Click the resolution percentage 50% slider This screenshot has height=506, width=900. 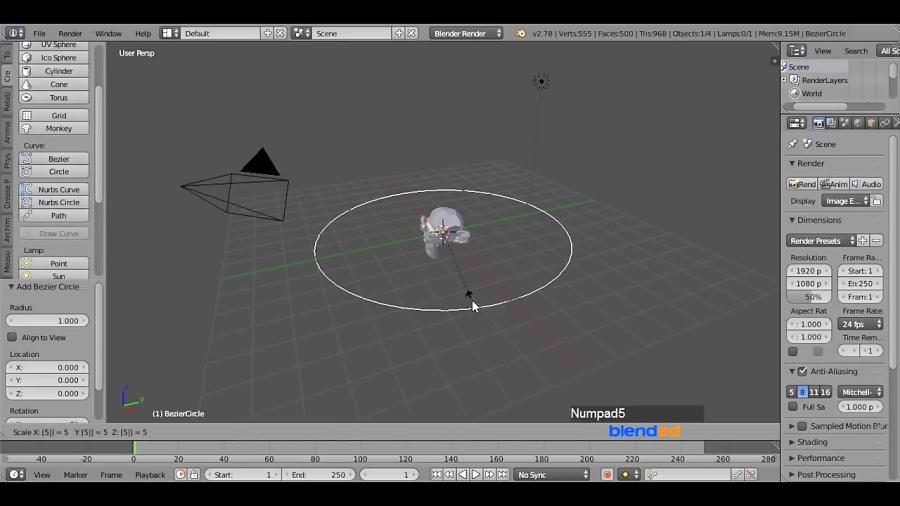(x=809, y=297)
